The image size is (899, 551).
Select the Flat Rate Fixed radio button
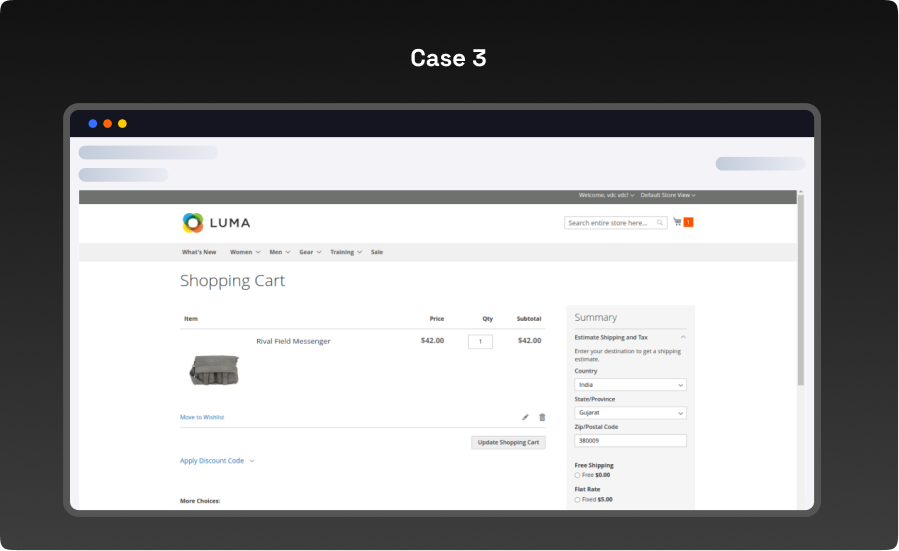[577, 499]
